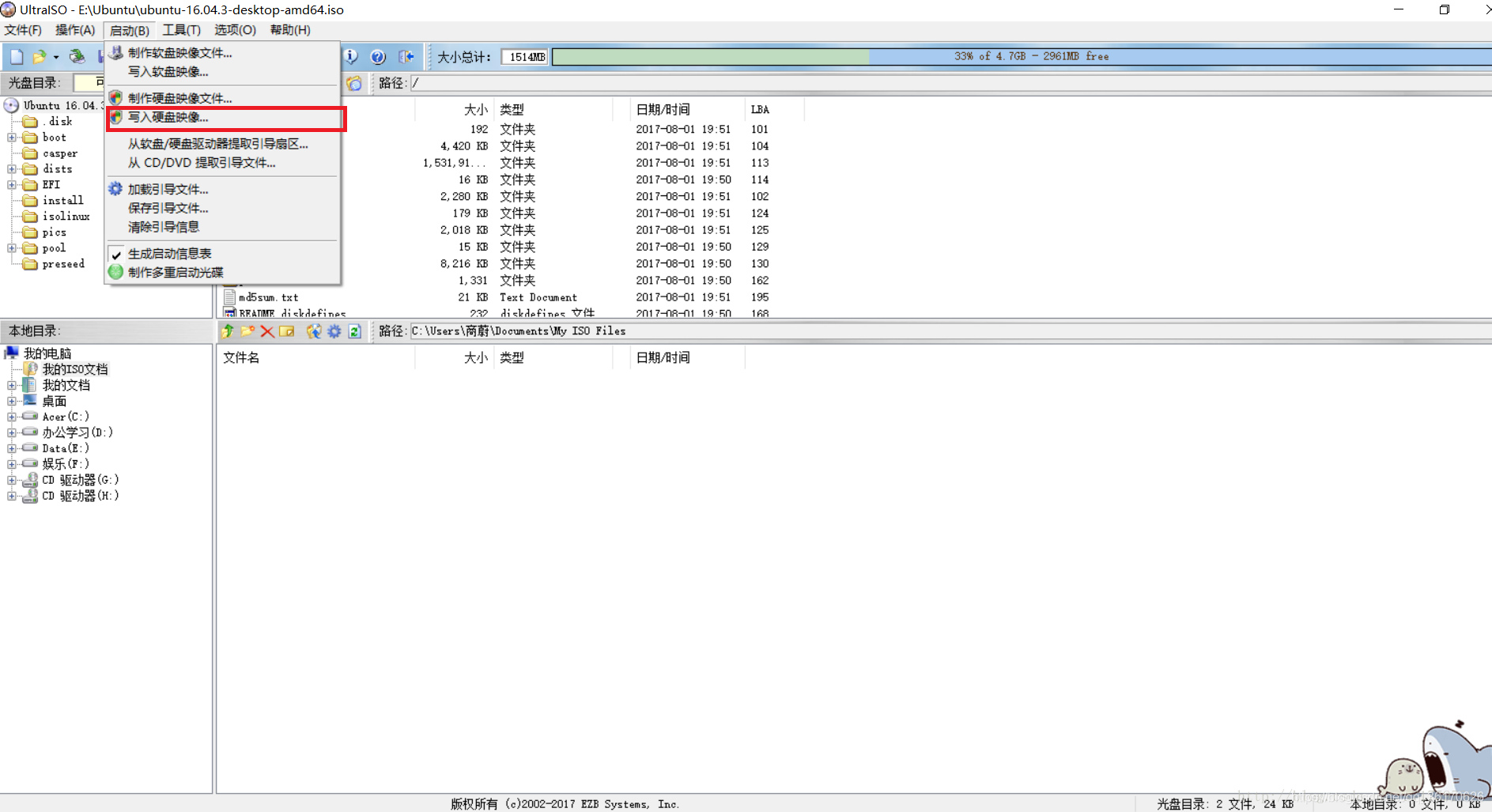Click the Open file toolbar icon
The width and height of the screenshot is (1492, 812).
[x=39, y=57]
